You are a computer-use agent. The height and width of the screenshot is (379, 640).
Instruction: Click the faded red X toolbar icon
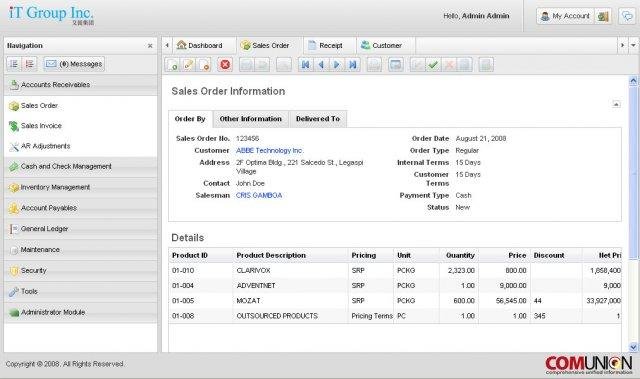(x=449, y=64)
